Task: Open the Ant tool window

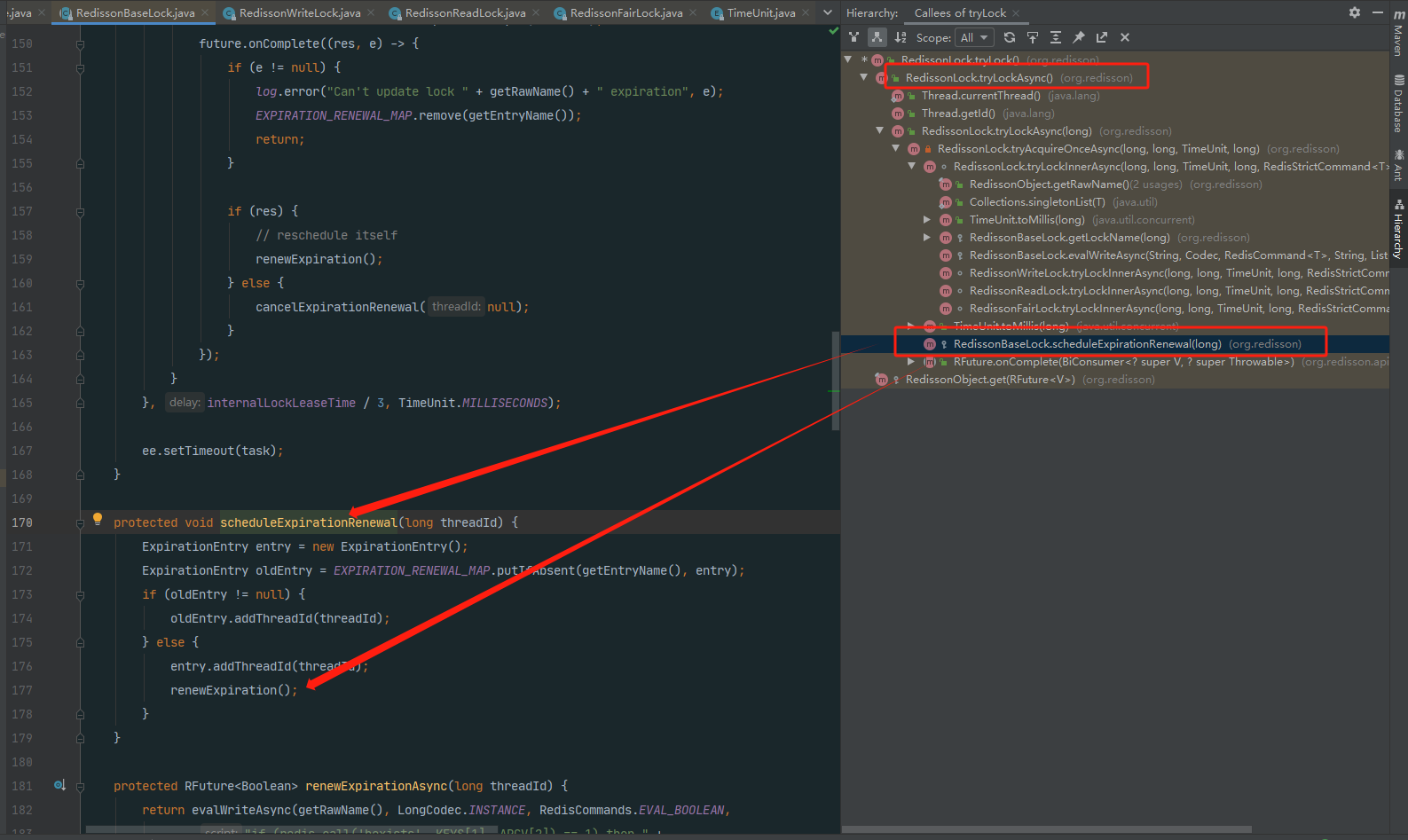Action: tap(1399, 165)
